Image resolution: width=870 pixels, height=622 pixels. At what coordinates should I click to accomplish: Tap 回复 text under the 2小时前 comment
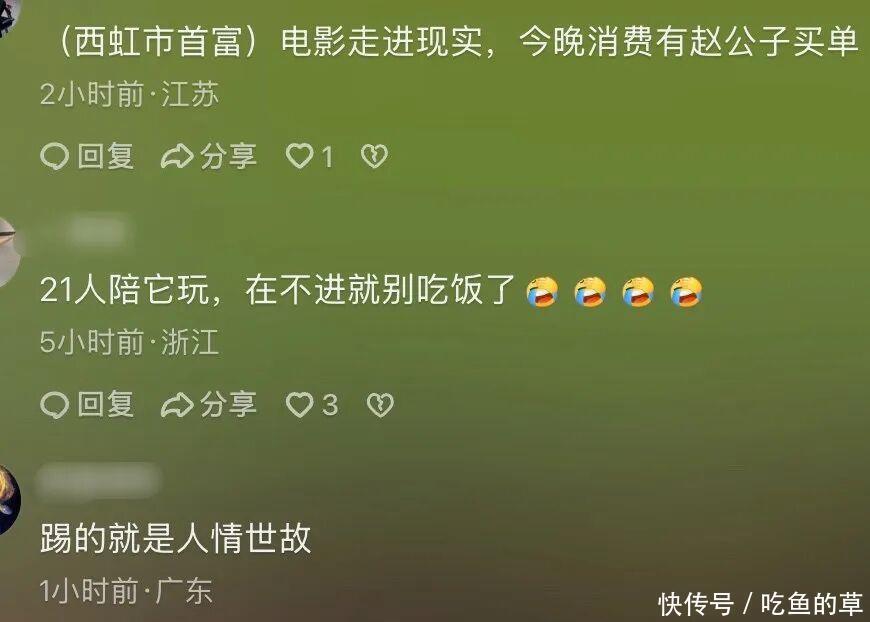tap(106, 156)
